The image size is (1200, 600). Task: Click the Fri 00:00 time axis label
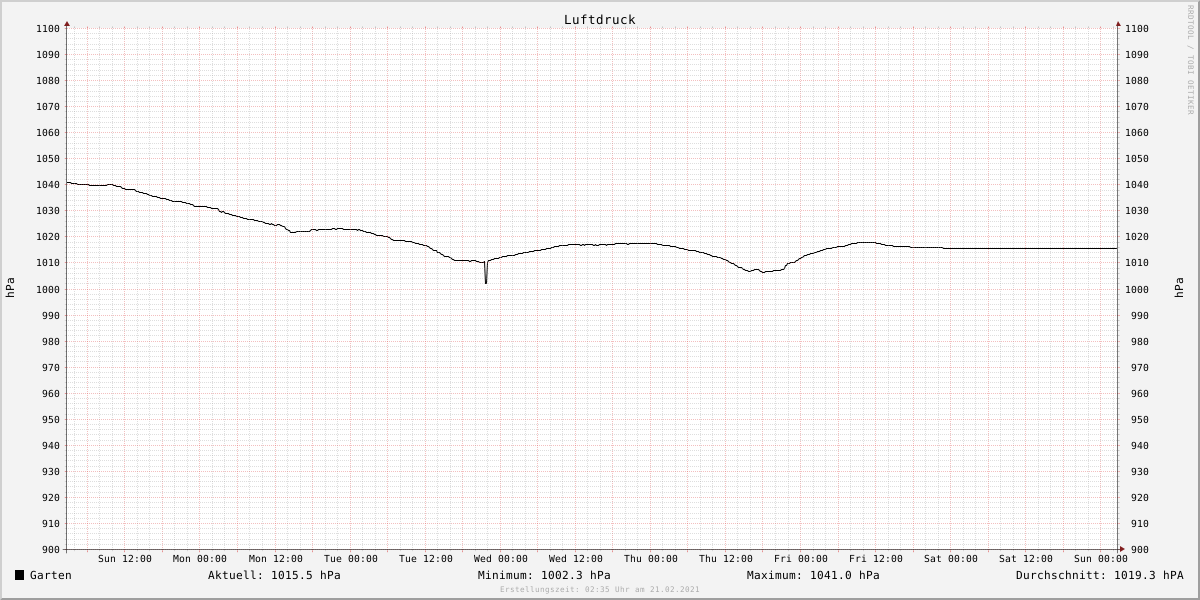point(801,559)
